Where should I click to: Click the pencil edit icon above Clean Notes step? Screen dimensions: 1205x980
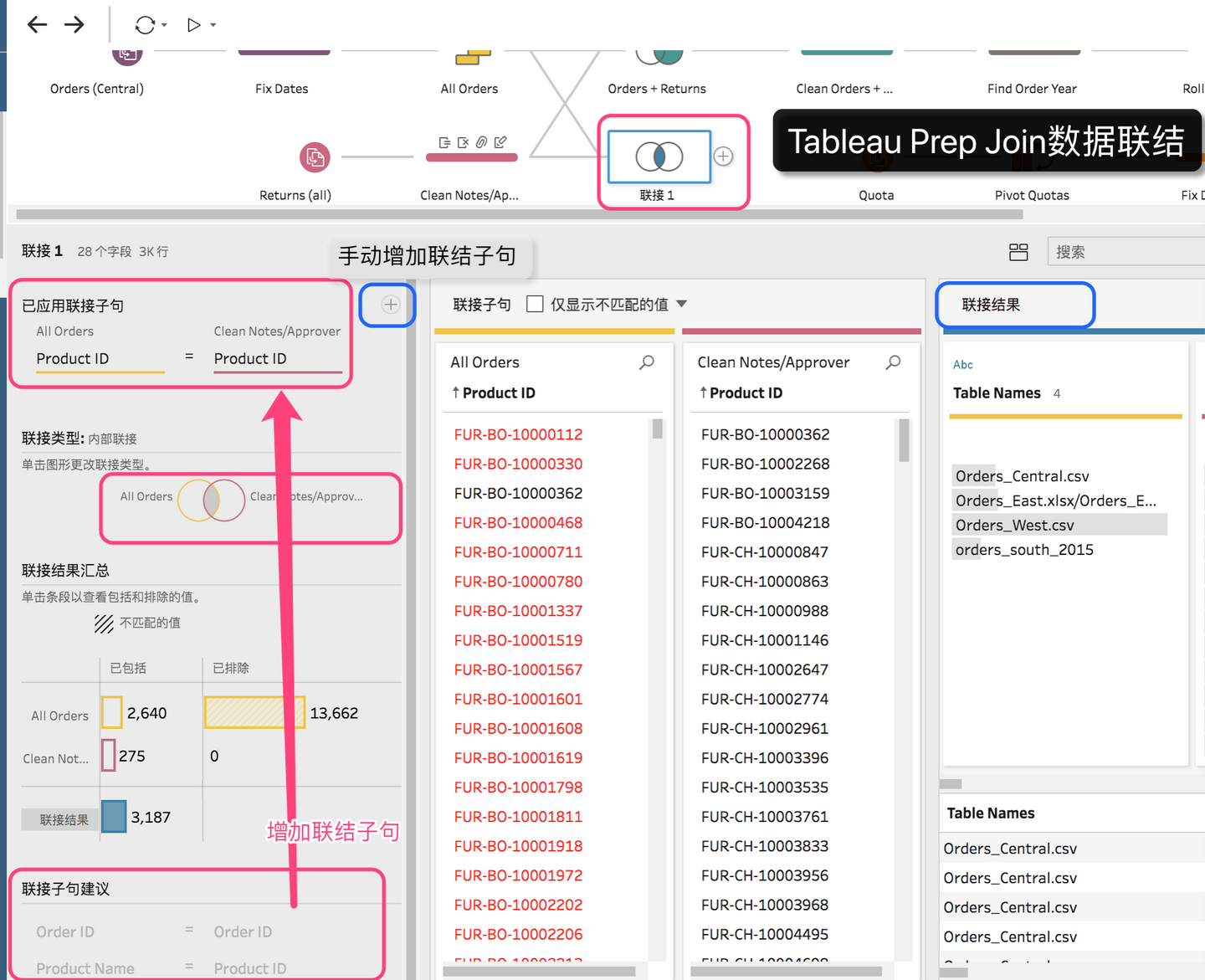coord(500,142)
